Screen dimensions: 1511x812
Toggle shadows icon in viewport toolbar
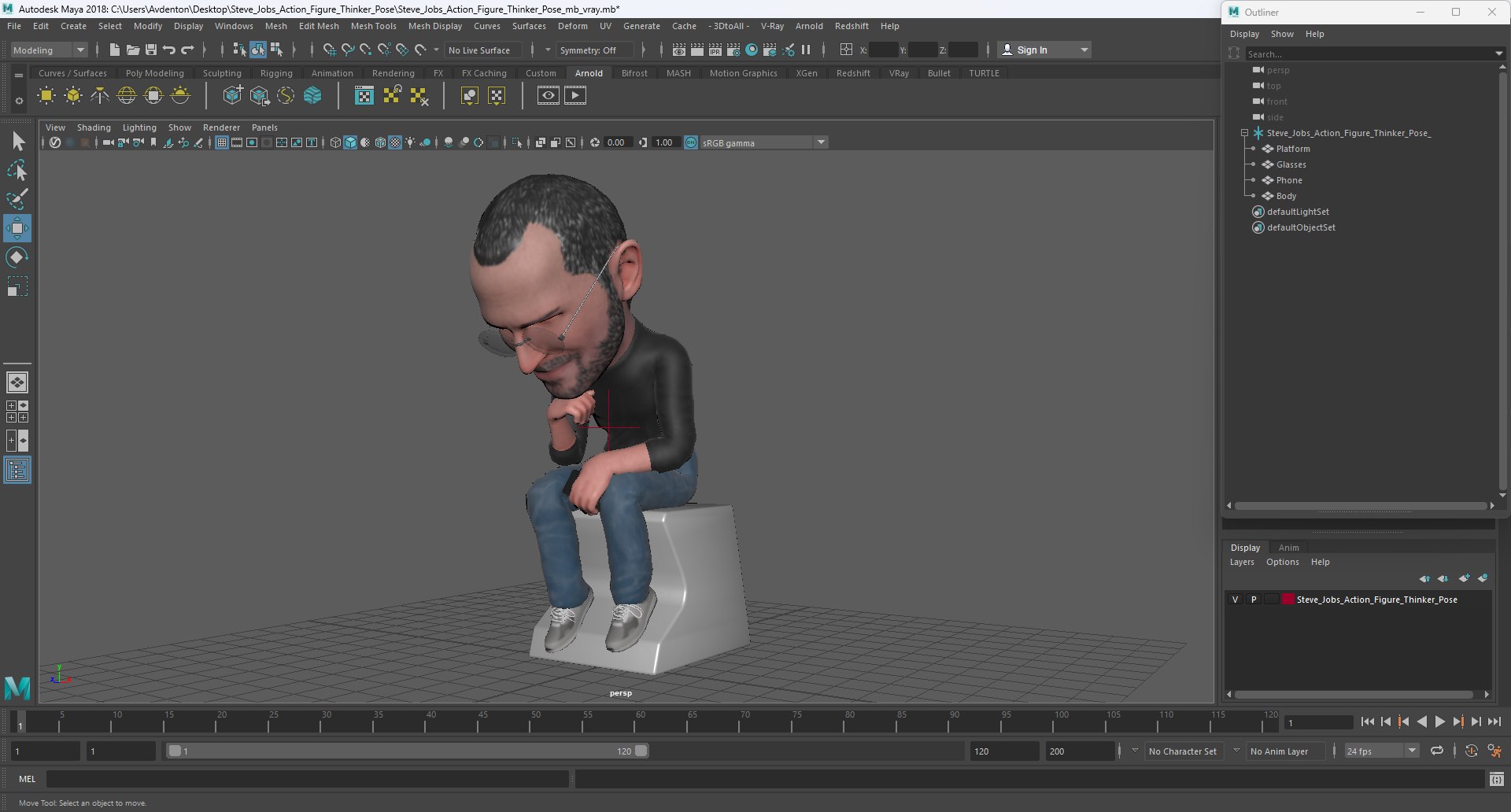(426, 142)
